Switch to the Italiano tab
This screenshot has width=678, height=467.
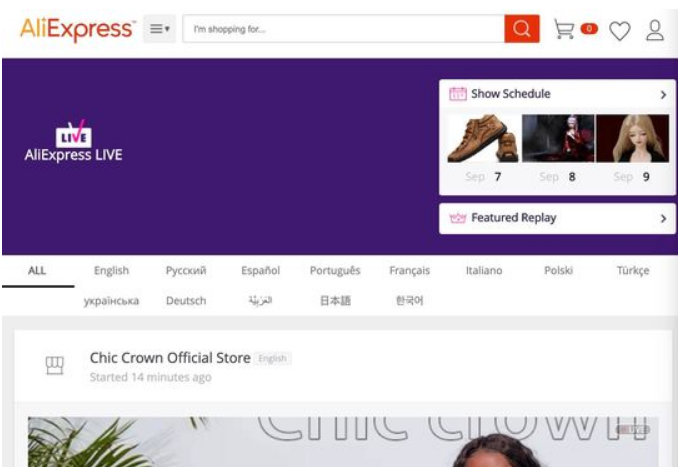click(x=484, y=271)
